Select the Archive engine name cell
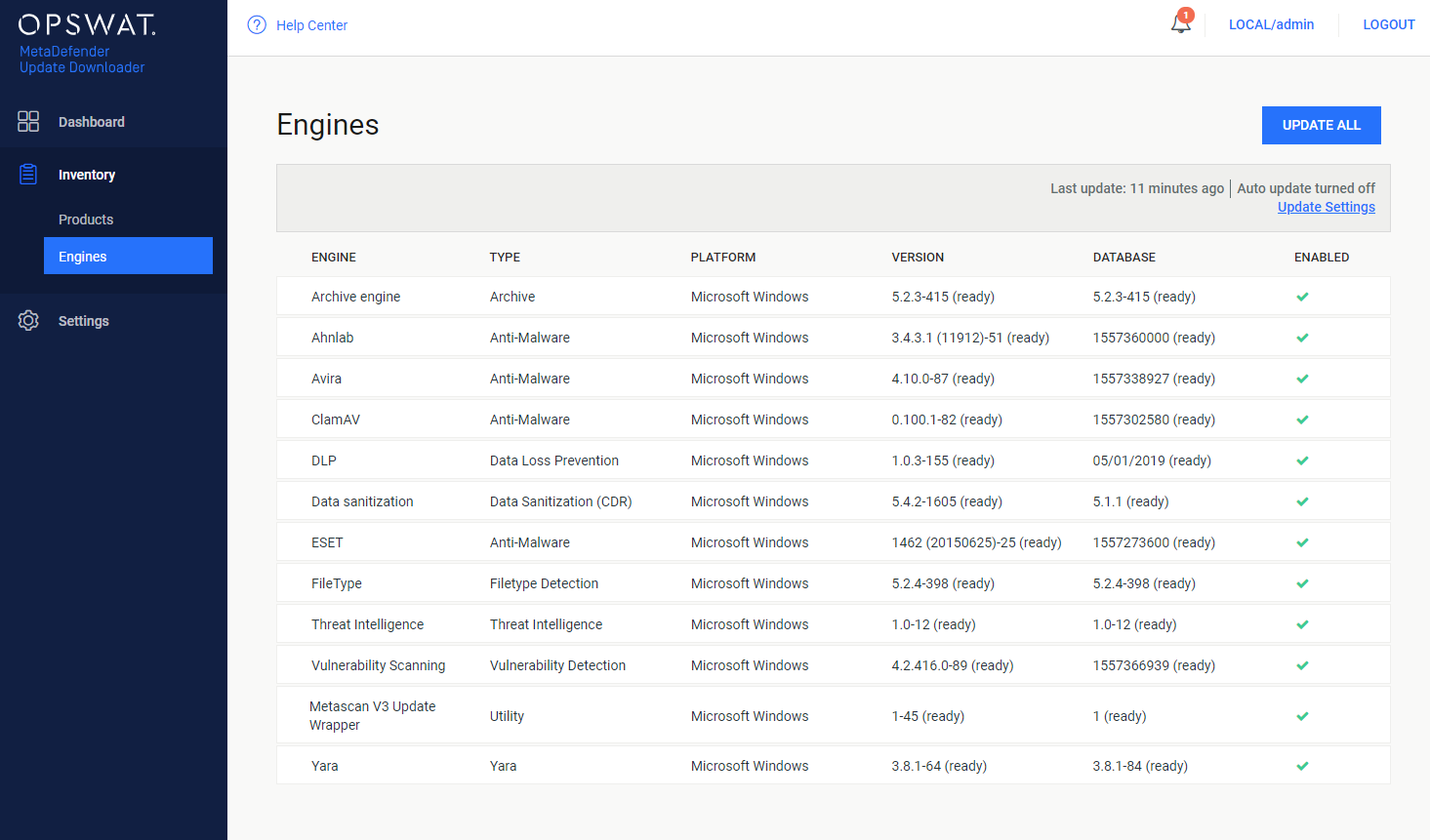The height and width of the screenshot is (840, 1430). (355, 297)
